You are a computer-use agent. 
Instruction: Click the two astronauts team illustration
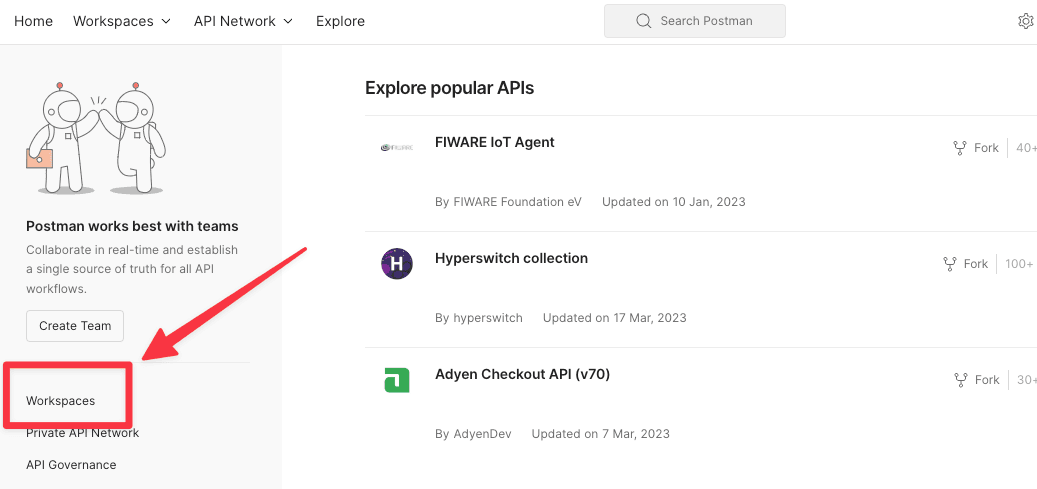click(x=96, y=138)
